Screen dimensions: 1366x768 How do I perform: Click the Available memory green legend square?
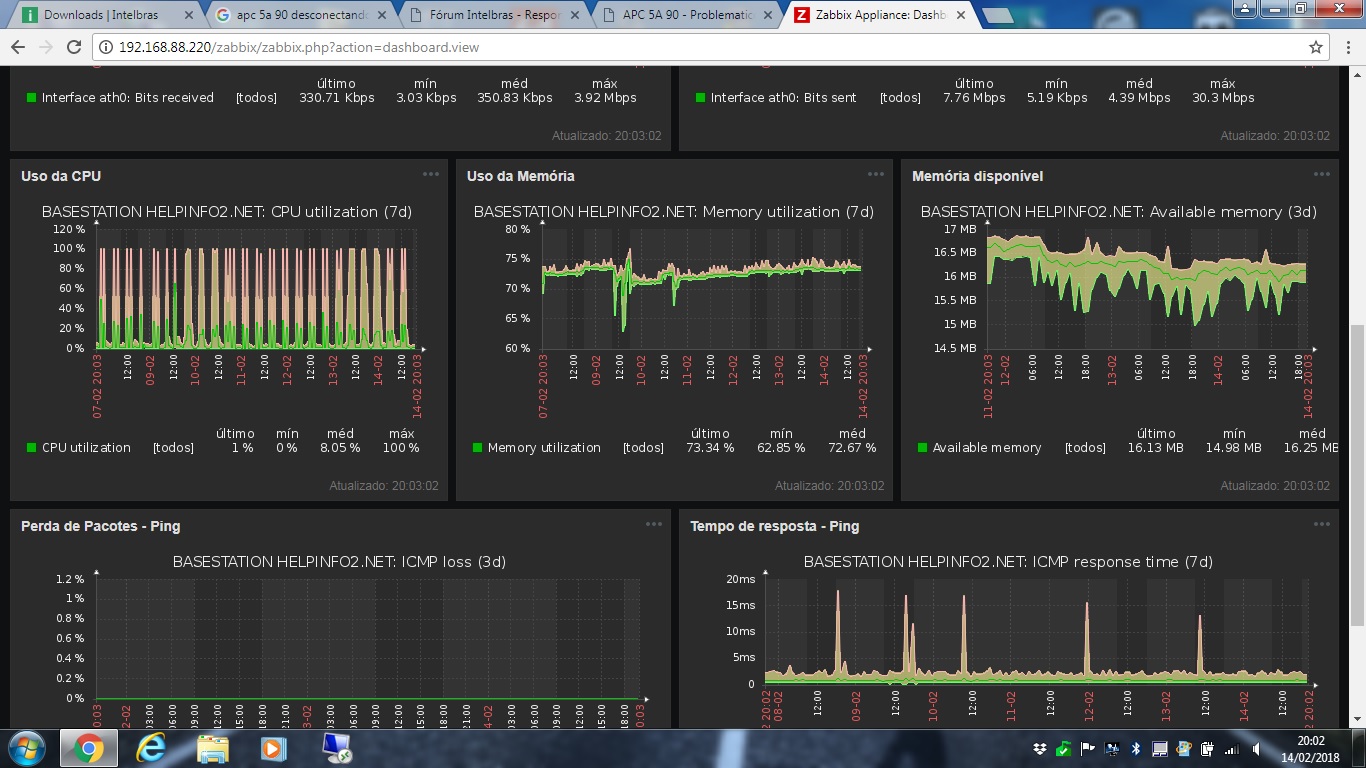922,448
